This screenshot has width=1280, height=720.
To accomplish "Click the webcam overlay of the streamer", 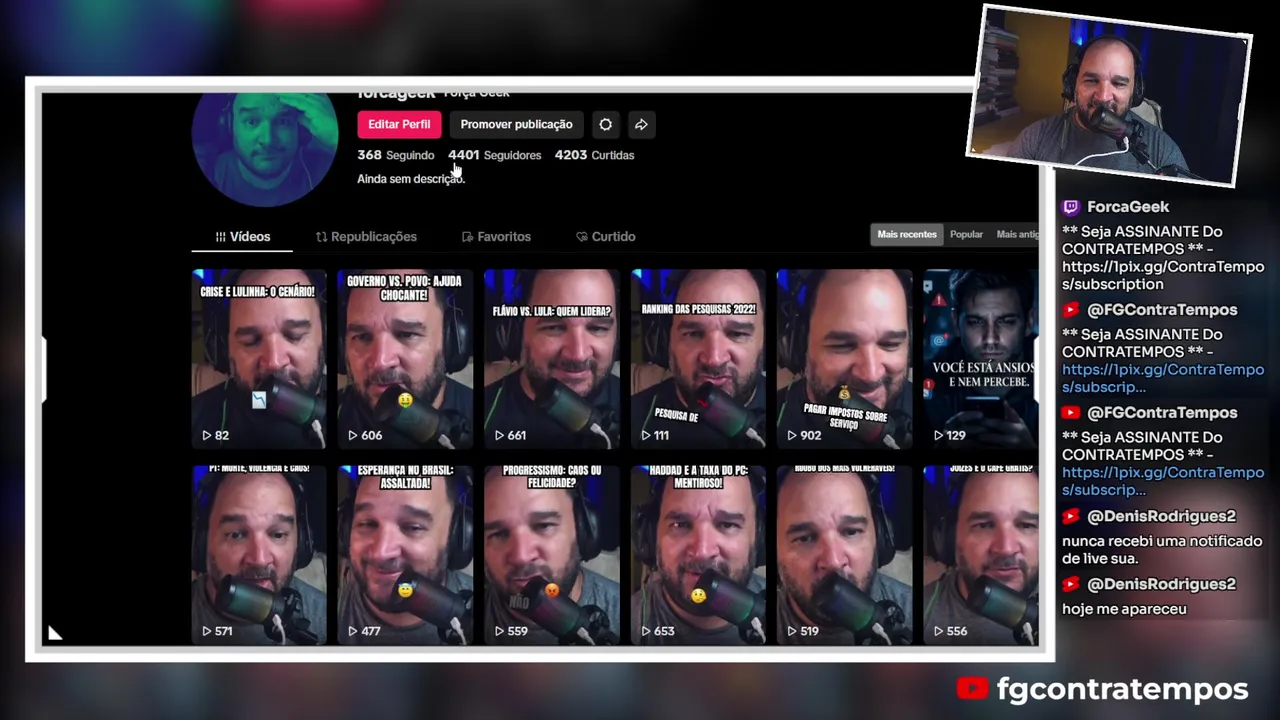I will point(1109,96).
